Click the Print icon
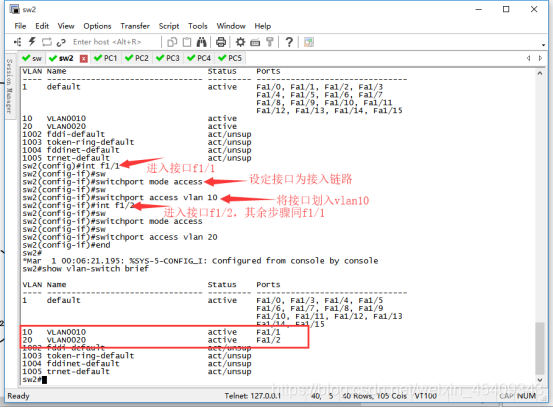The width and height of the screenshot is (553, 408). tap(221, 42)
